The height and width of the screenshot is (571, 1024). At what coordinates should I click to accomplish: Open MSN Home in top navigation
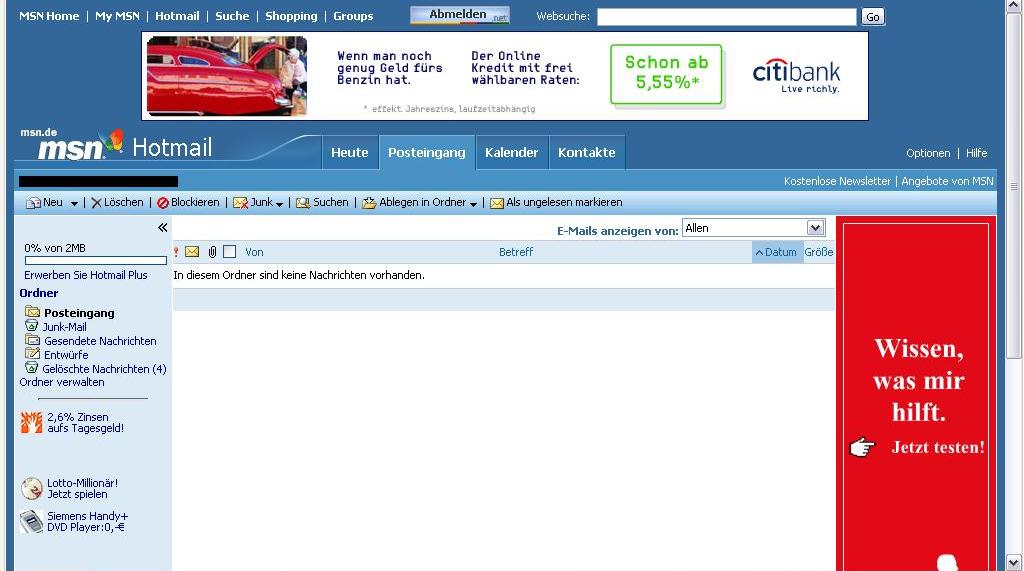click(x=49, y=16)
